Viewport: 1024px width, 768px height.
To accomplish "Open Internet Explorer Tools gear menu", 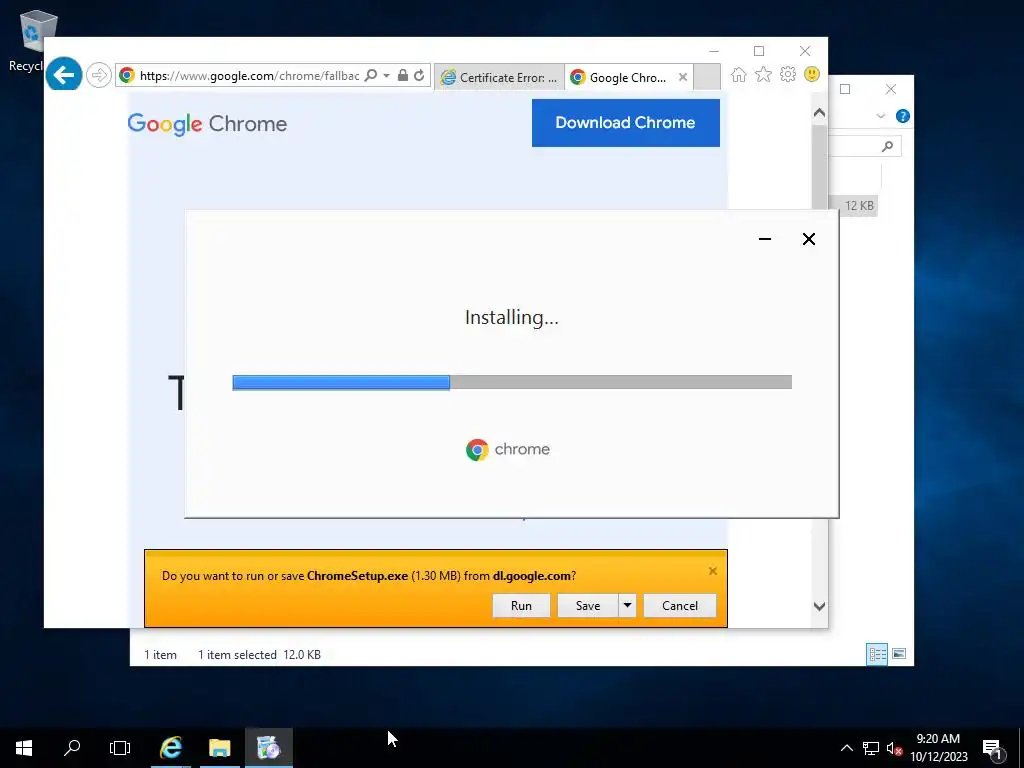I will coord(788,74).
